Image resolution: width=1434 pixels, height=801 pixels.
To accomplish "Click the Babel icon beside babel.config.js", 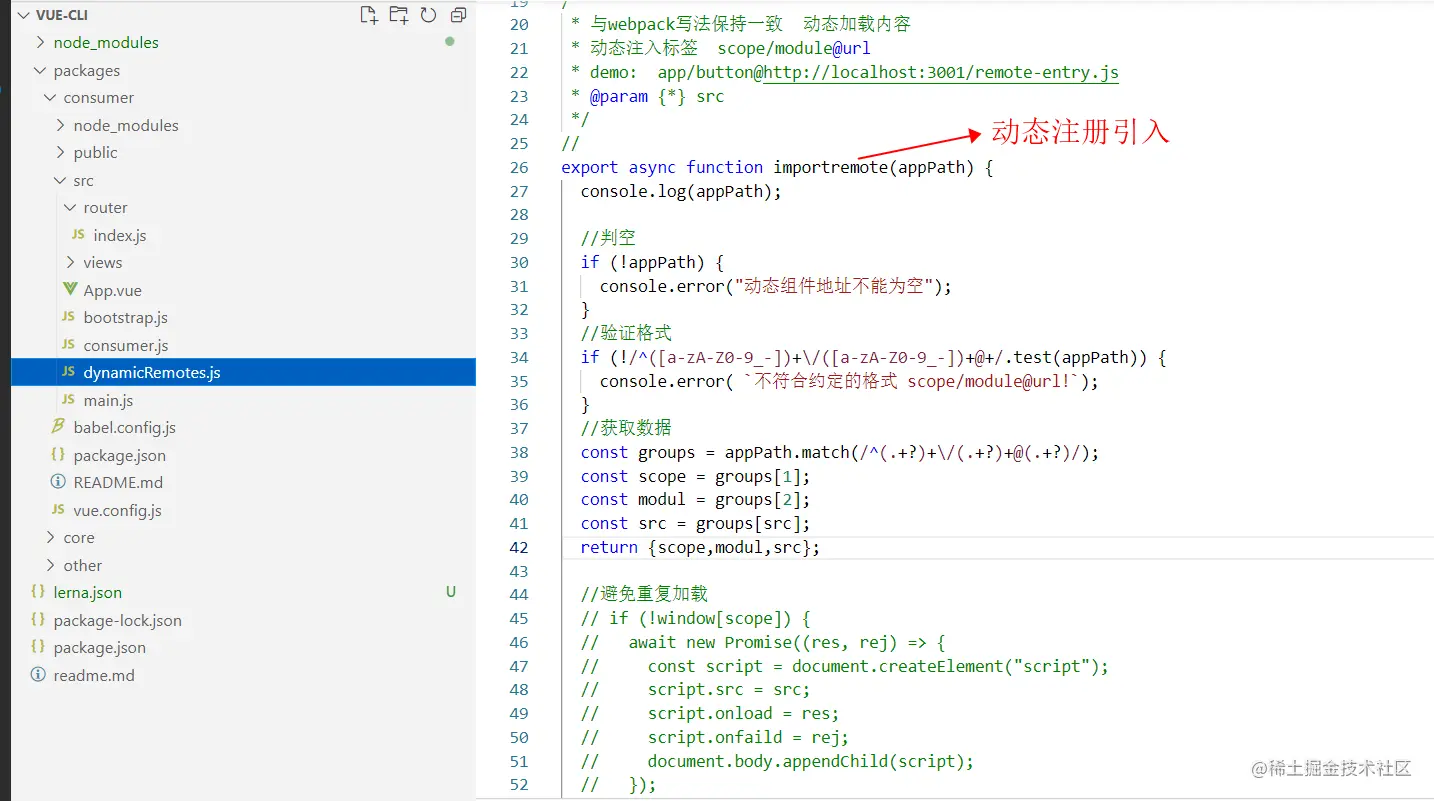I will (58, 427).
